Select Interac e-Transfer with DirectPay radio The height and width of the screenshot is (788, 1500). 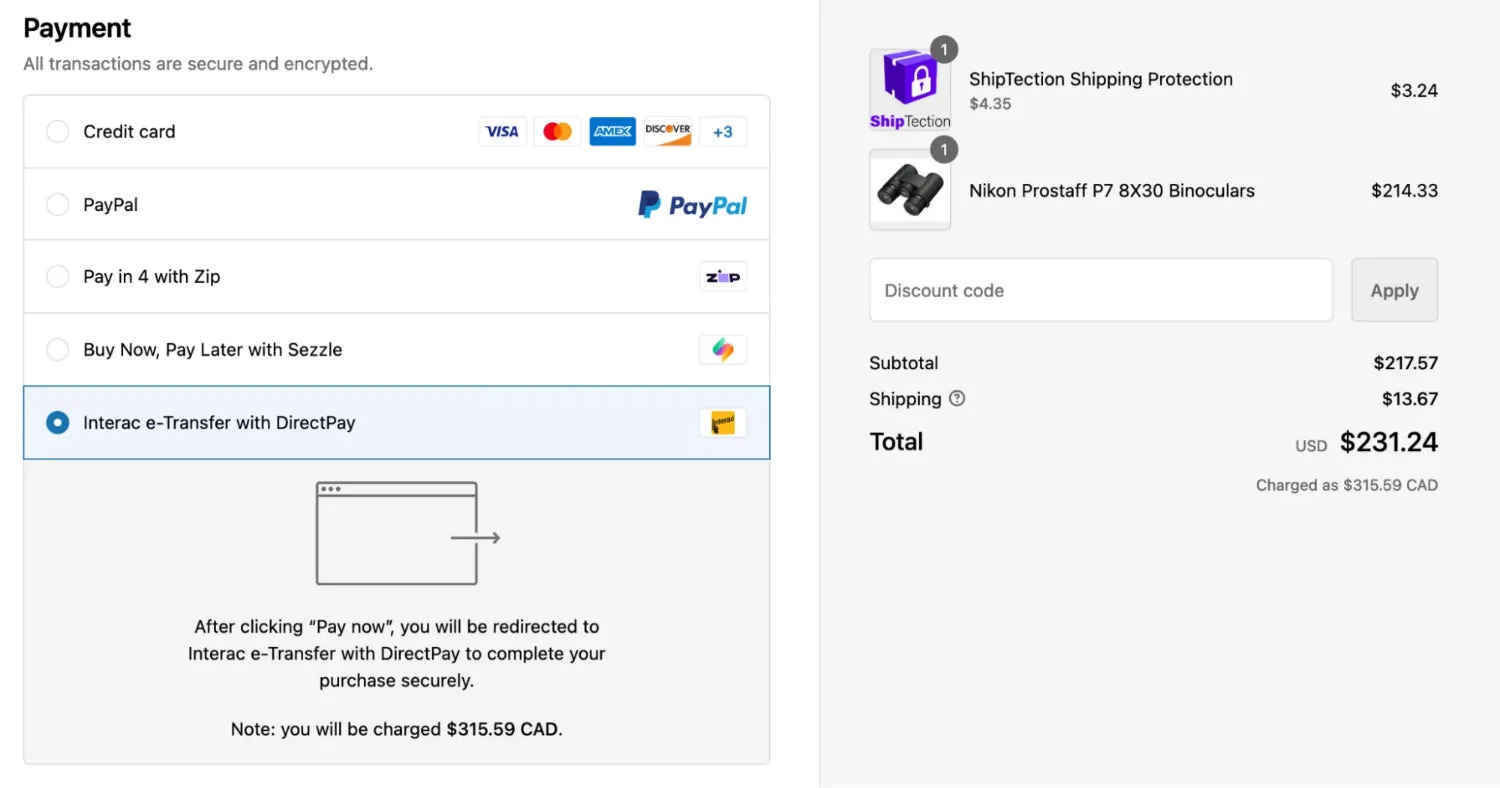coord(58,423)
